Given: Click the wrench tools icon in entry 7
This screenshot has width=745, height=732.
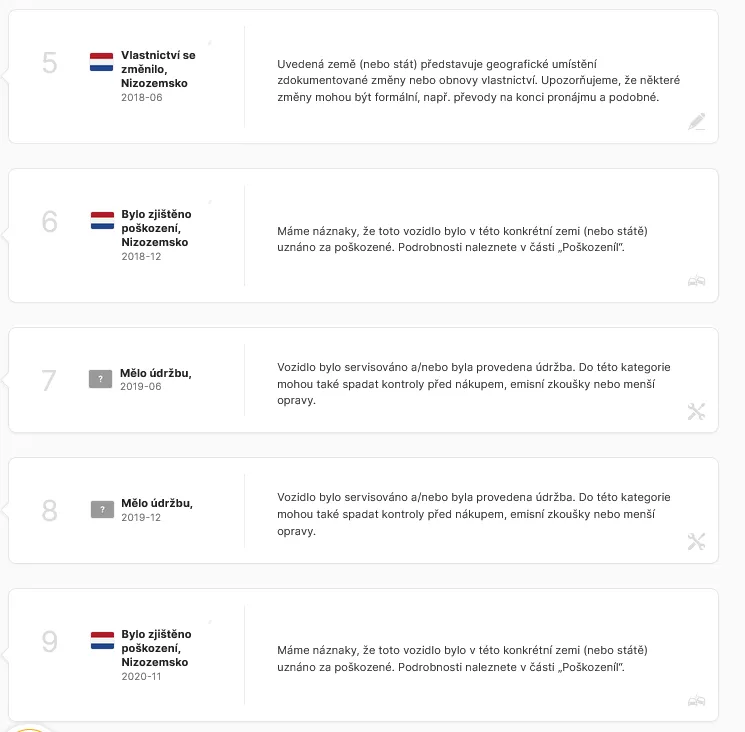Looking at the screenshot, I should coord(697,411).
